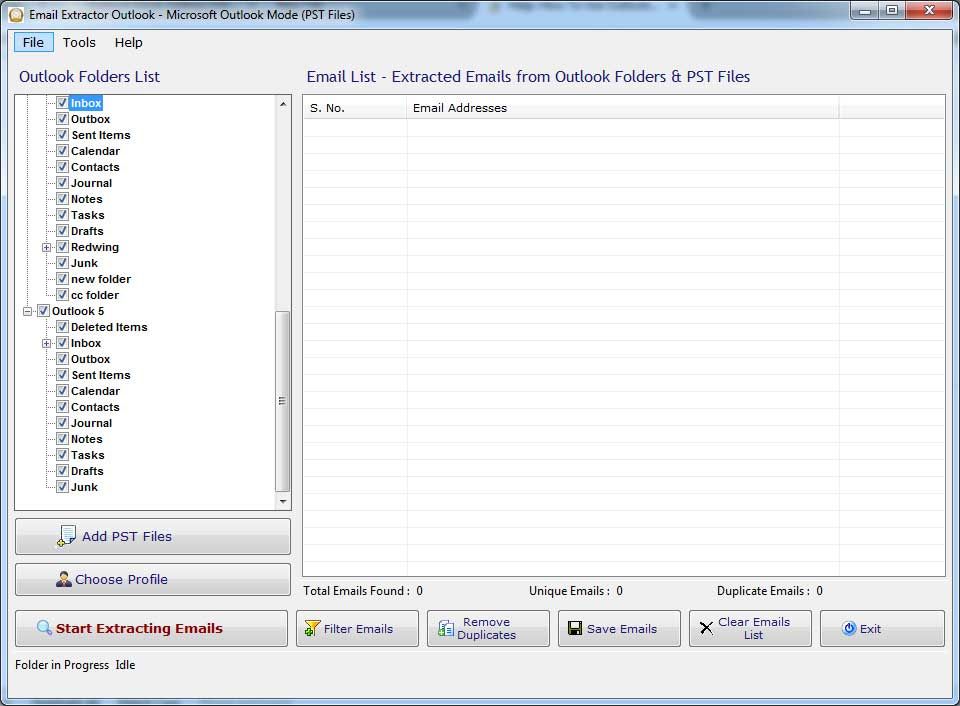Expand the Inbox node under Outlook 5
960x706 pixels.
[x=47, y=343]
